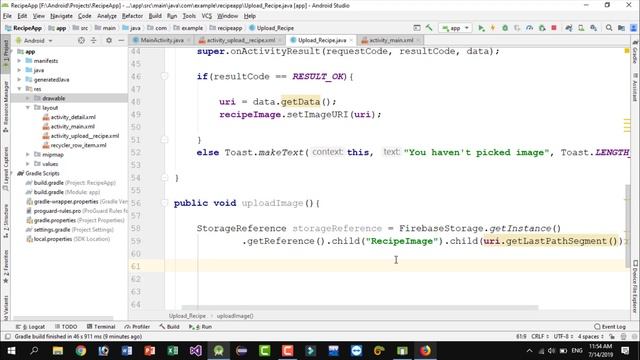Open the SDK Manager icon

point(593,28)
